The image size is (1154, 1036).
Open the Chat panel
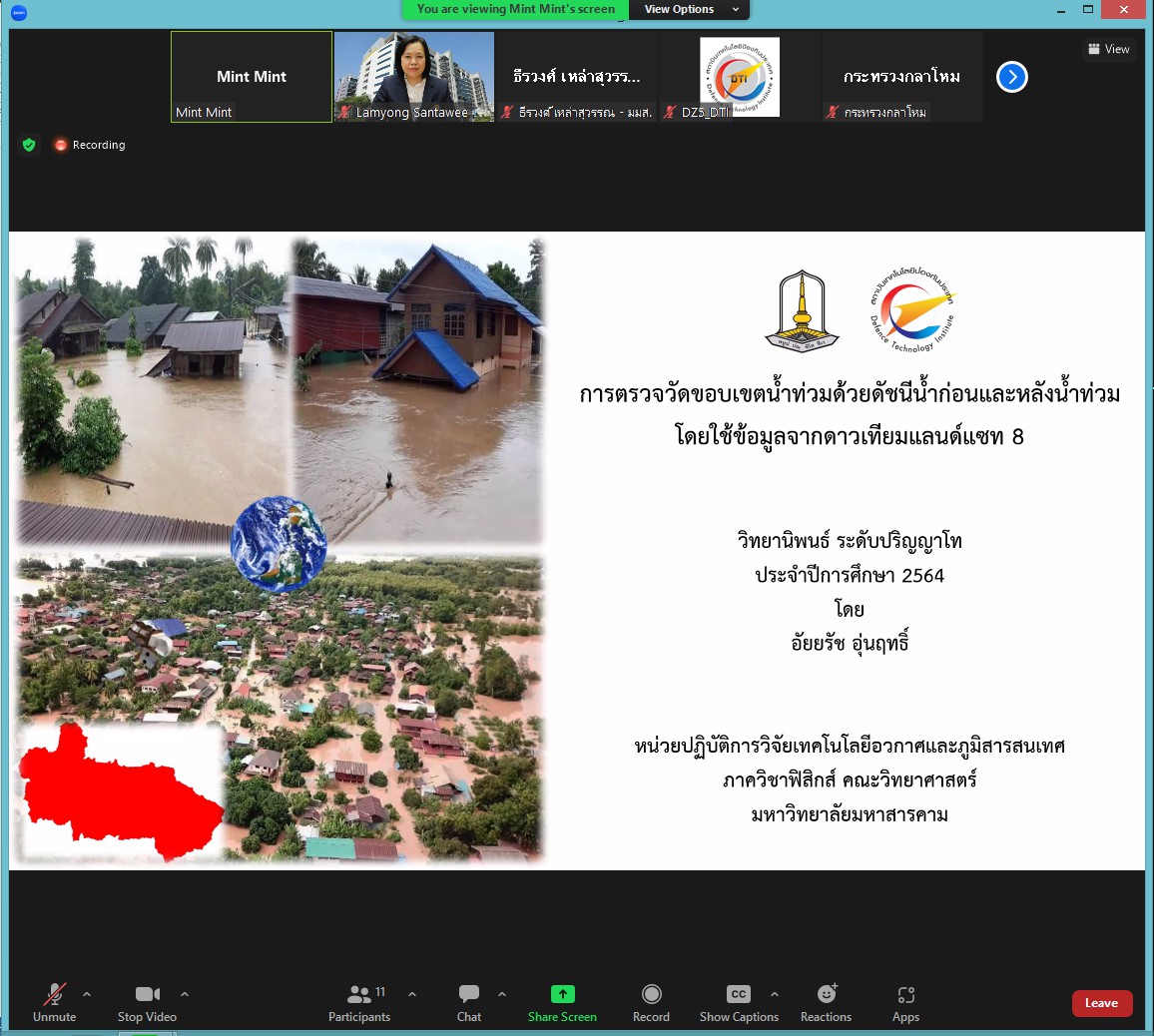point(469,1004)
